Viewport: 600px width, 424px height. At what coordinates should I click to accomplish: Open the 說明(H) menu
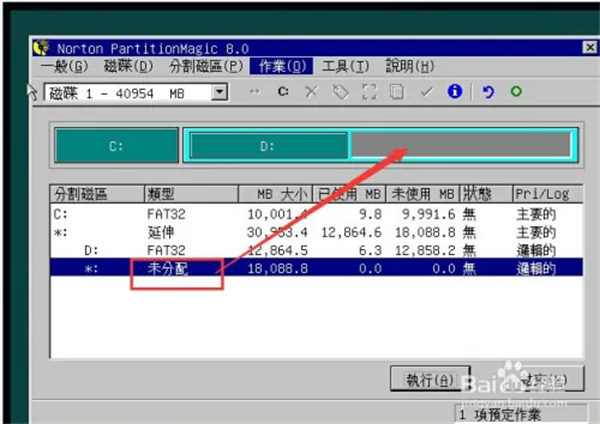point(409,67)
